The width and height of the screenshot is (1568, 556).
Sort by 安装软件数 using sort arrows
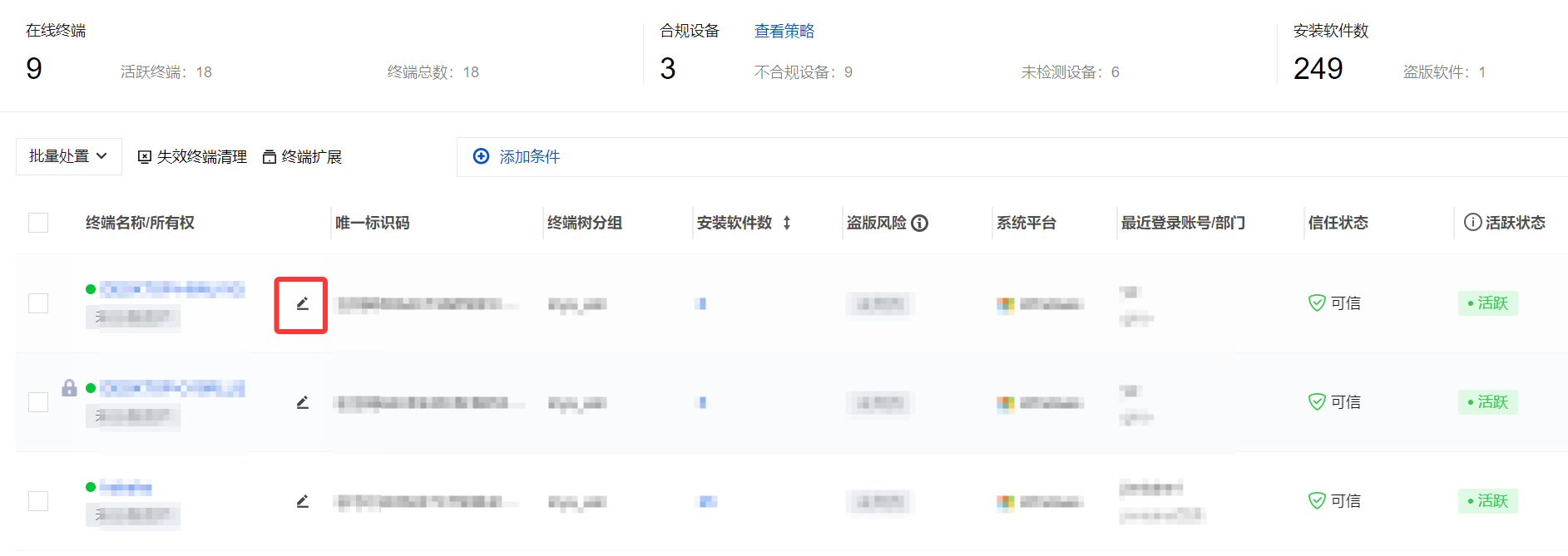787,223
